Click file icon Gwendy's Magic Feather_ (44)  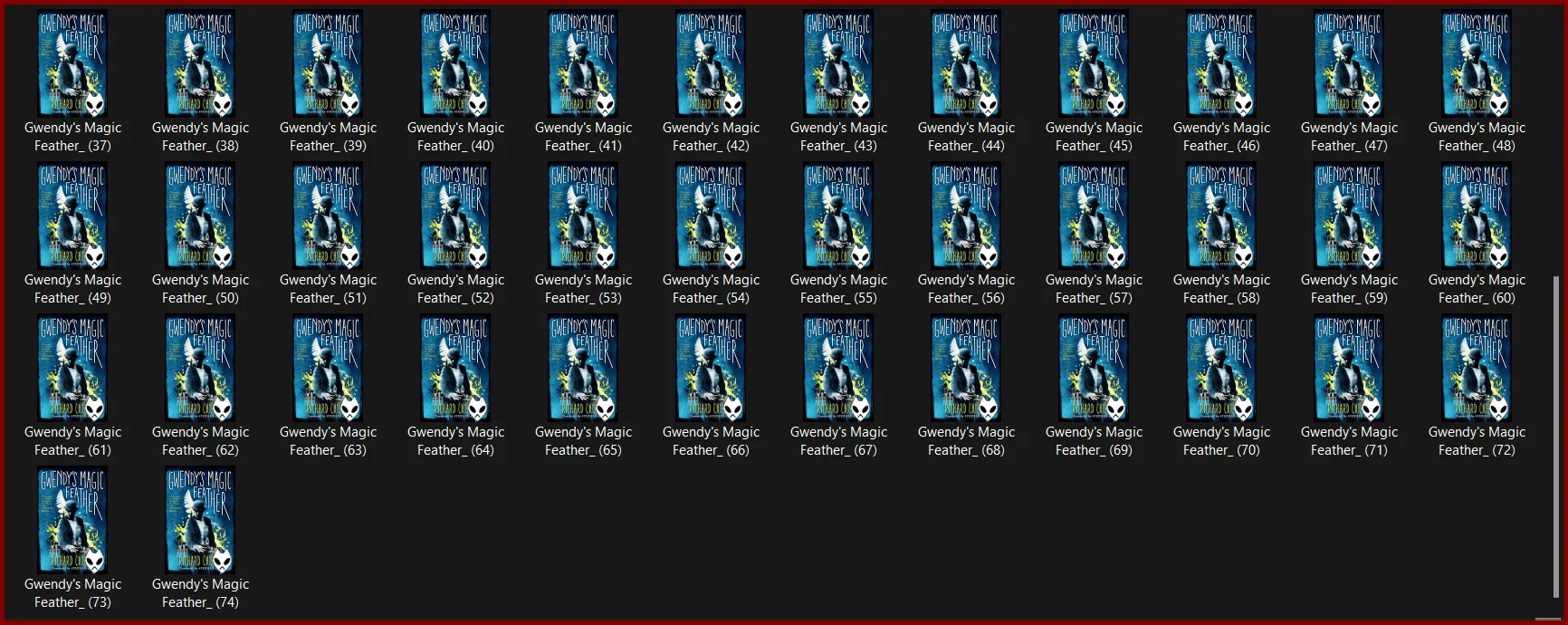(966, 63)
